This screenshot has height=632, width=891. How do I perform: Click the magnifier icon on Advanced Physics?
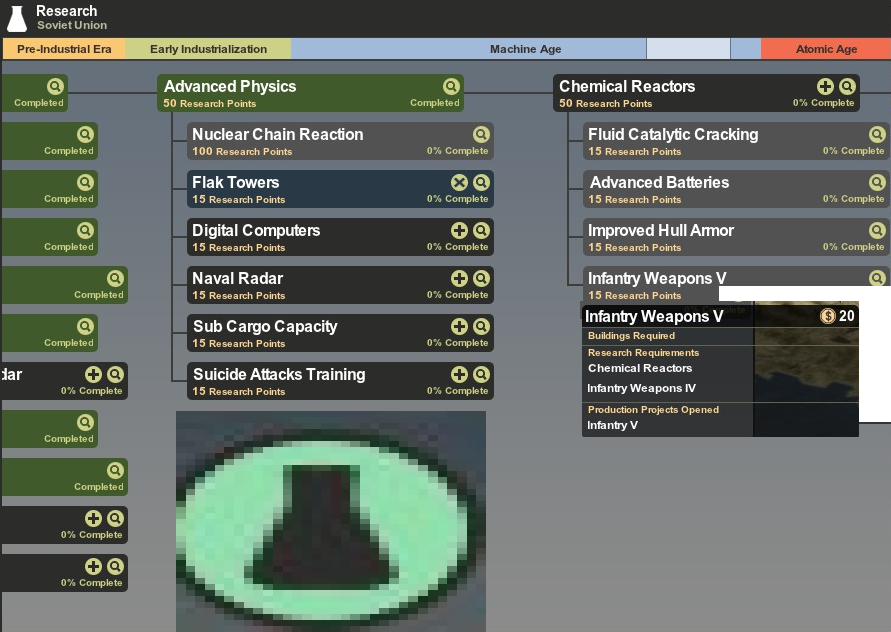(451, 86)
